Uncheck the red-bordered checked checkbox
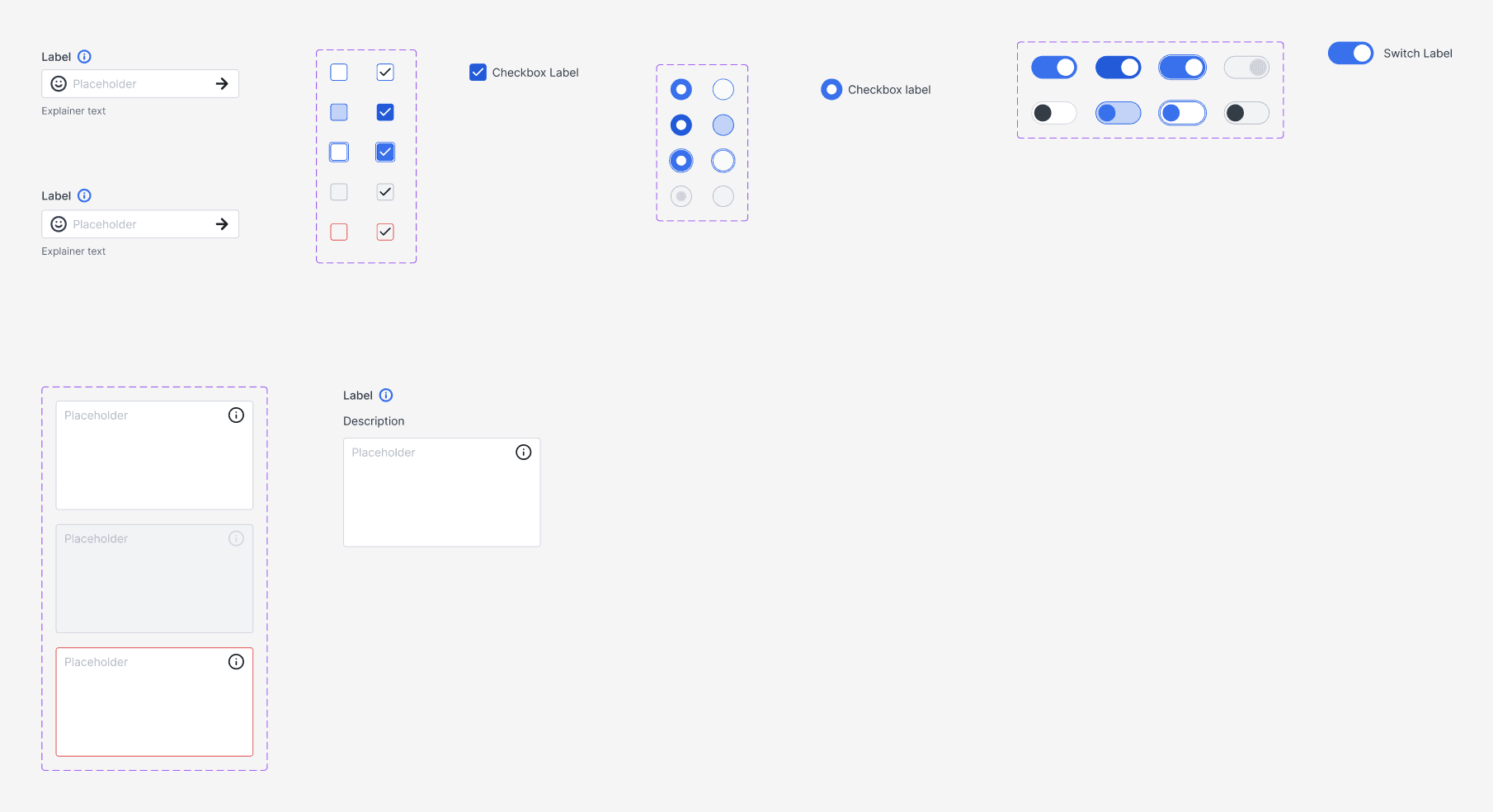 [x=385, y=232]
